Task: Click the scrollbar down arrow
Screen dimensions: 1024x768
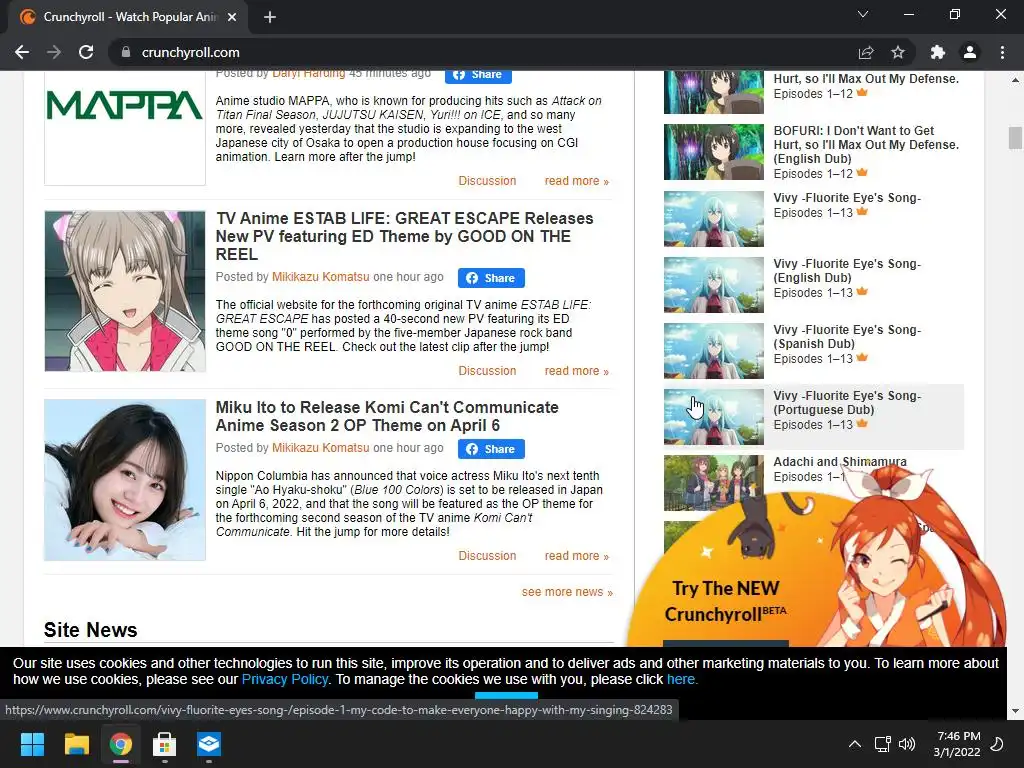Action: (1015, 711)
